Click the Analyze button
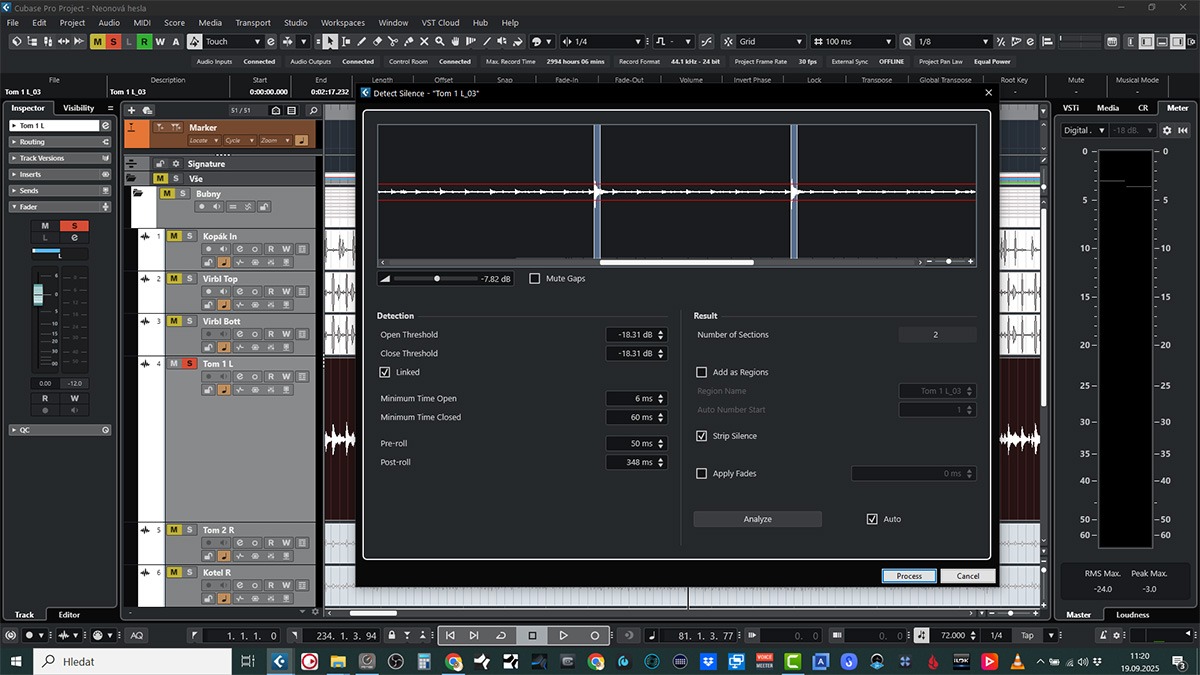Viewport: 1200px width, 675px height. click(x=757, y=519)
